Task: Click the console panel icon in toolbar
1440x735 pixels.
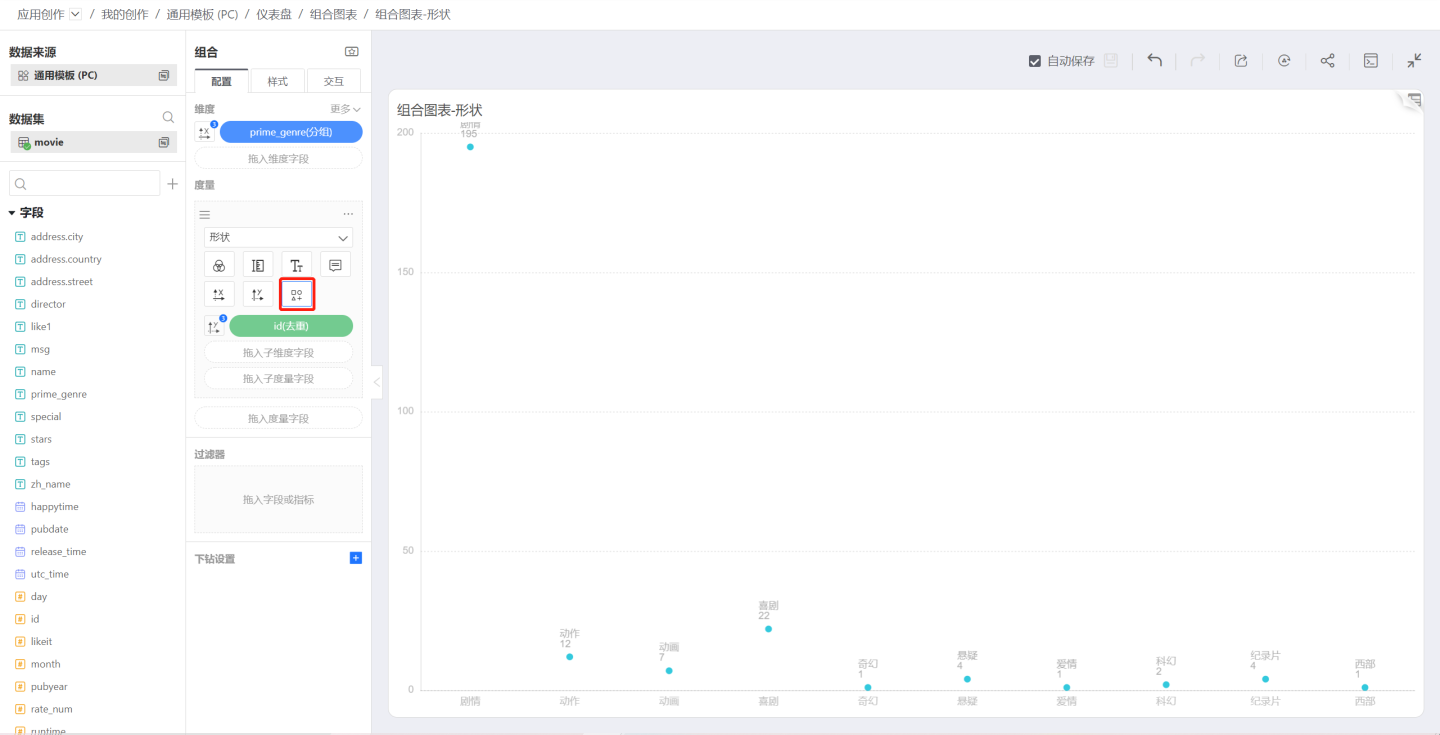Action: click(1371, 61)
